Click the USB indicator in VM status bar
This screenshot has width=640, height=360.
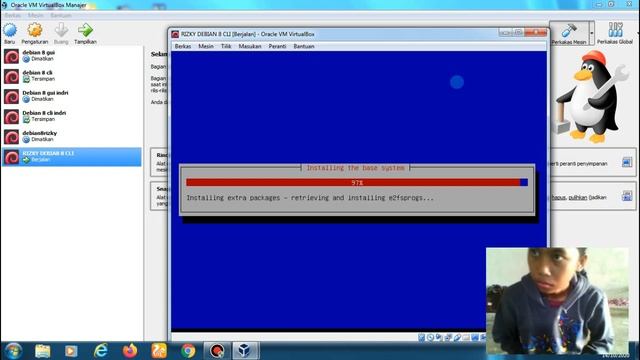457,337
